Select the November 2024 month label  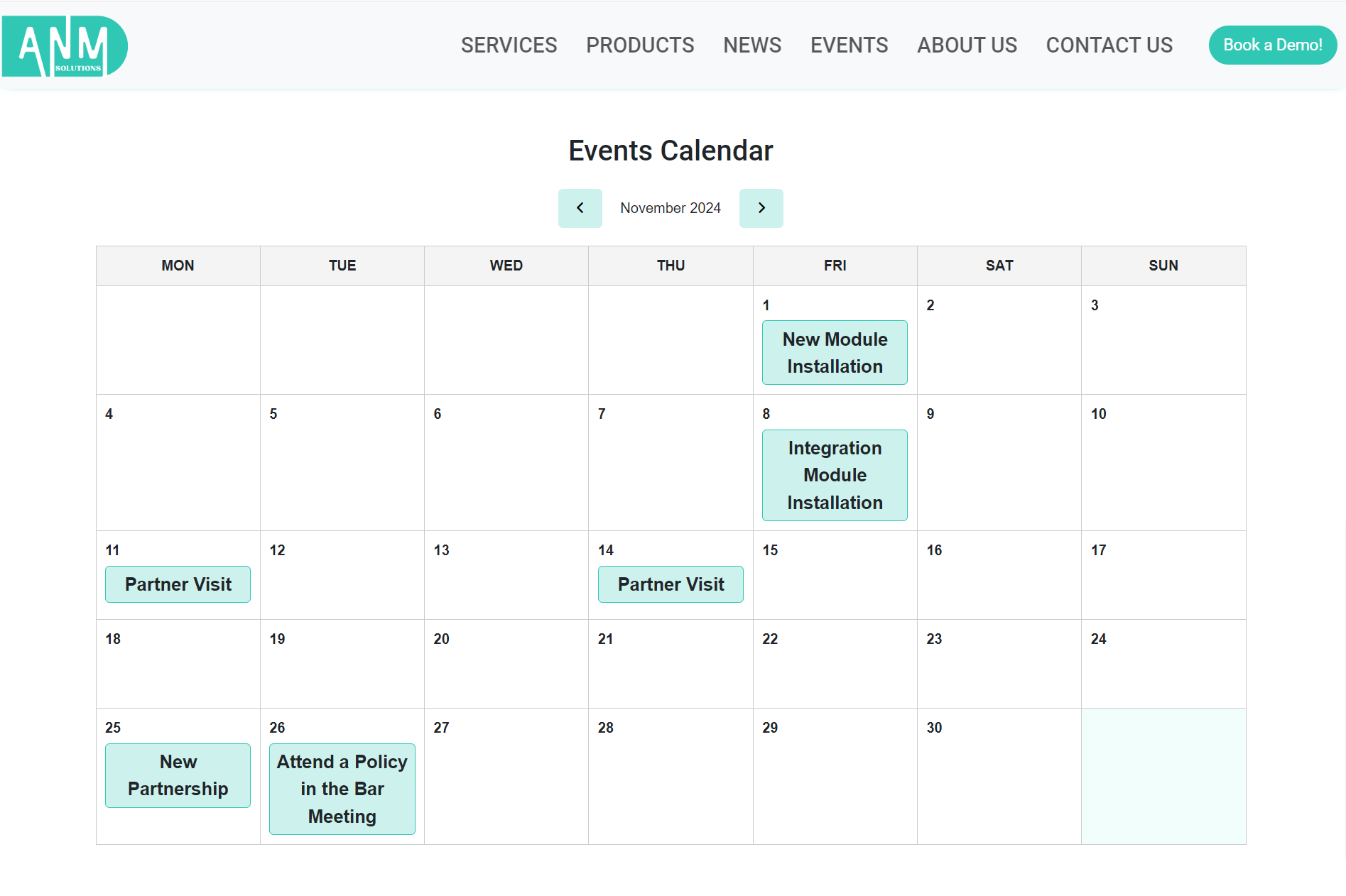pos(671,208)
